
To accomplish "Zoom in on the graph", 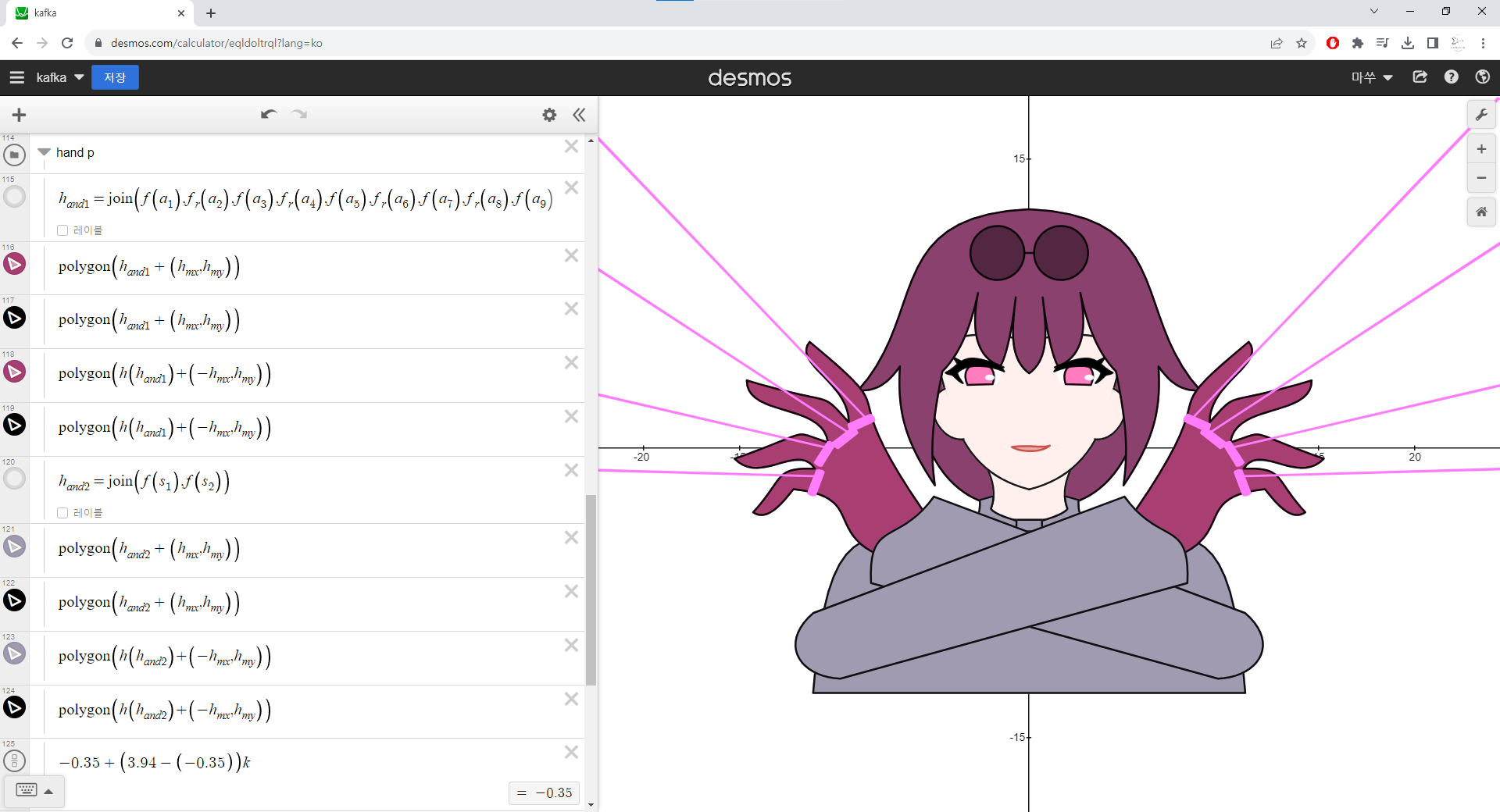I will point(1481,149).
